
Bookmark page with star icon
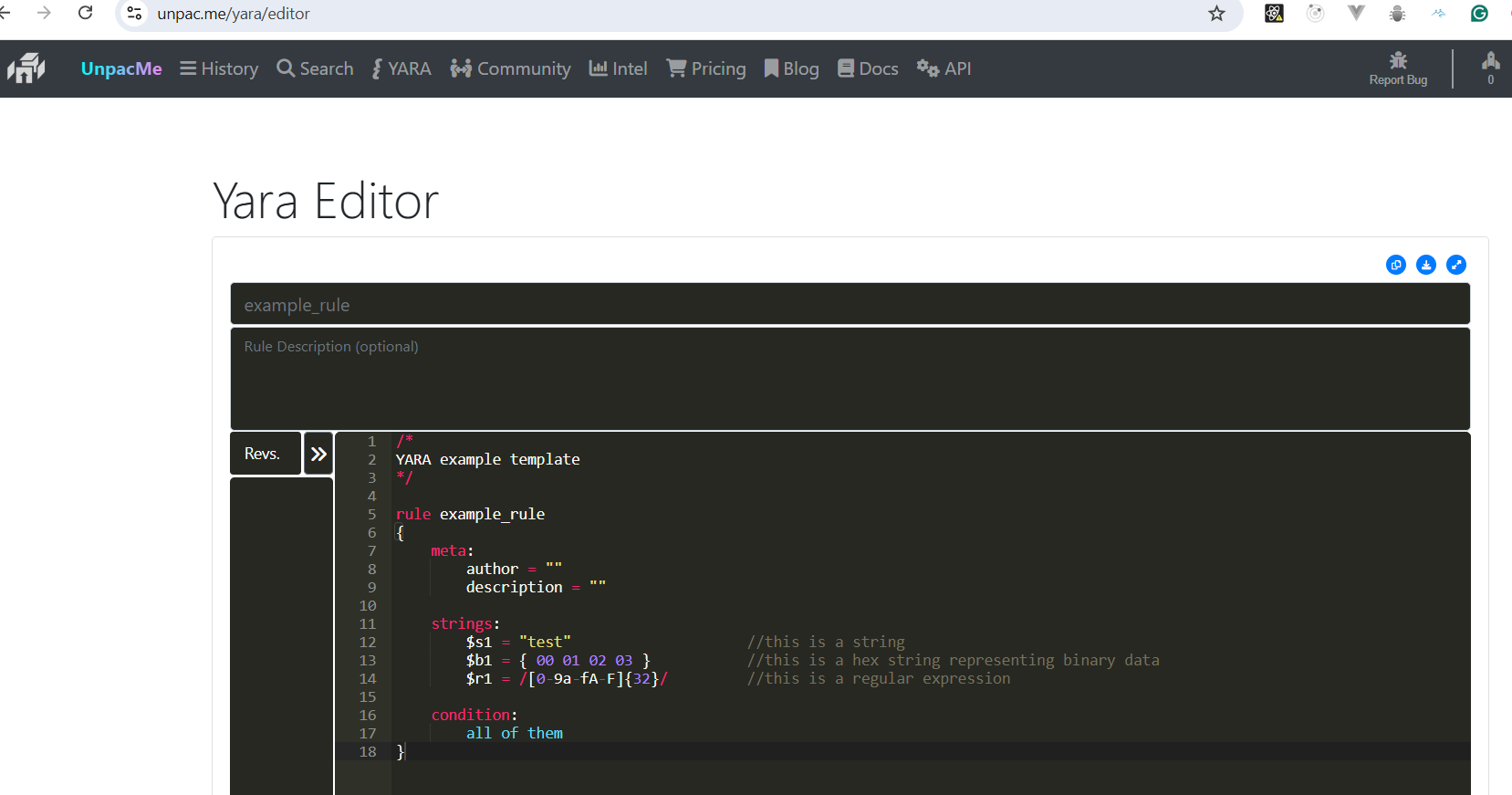click(1216, 13)
